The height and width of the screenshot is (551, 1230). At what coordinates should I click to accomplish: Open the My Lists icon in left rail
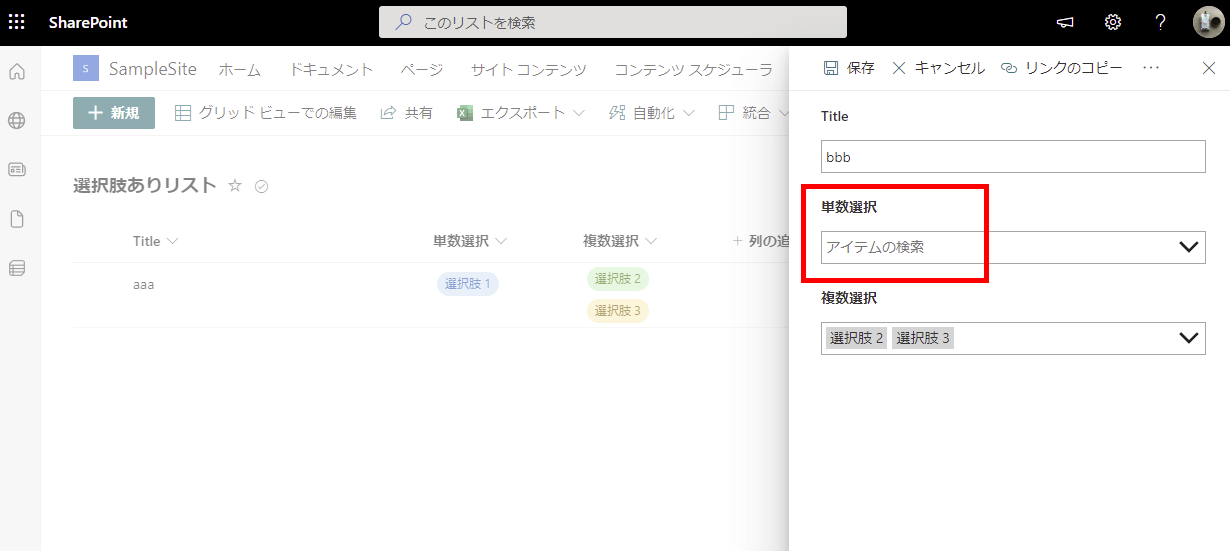tap(17, 268)
